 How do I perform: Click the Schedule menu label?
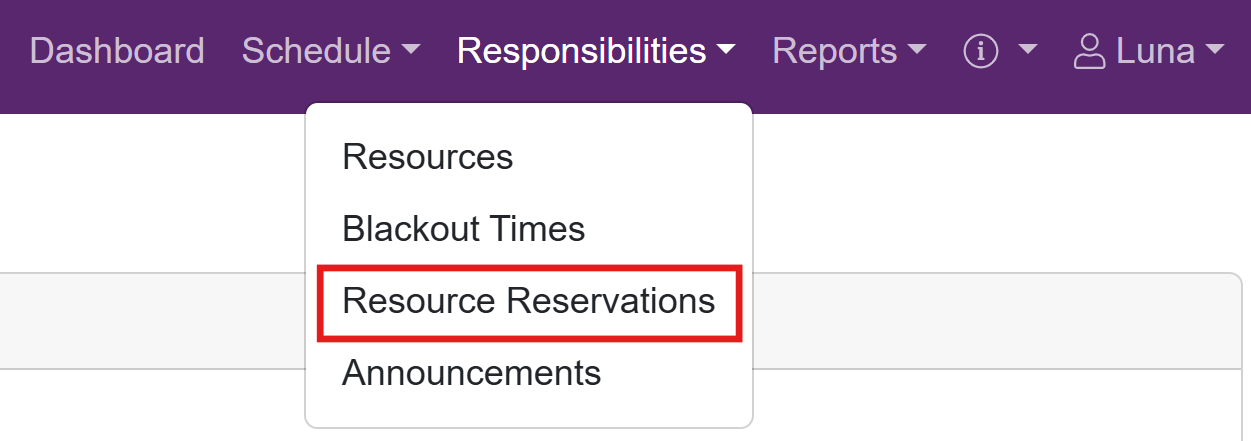tap(316, 51)
